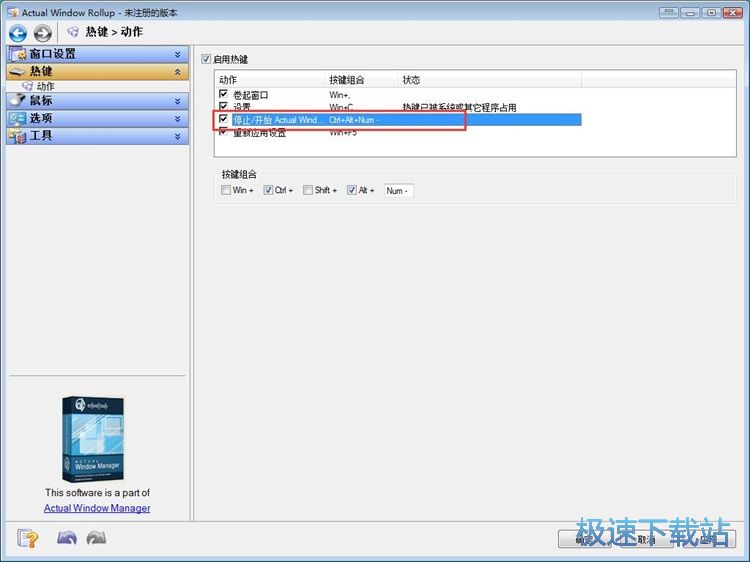Enable the Shift + modifier checkbox
Image resolution: width=750 pixels, height=562 pixels.
coord(308,190)
